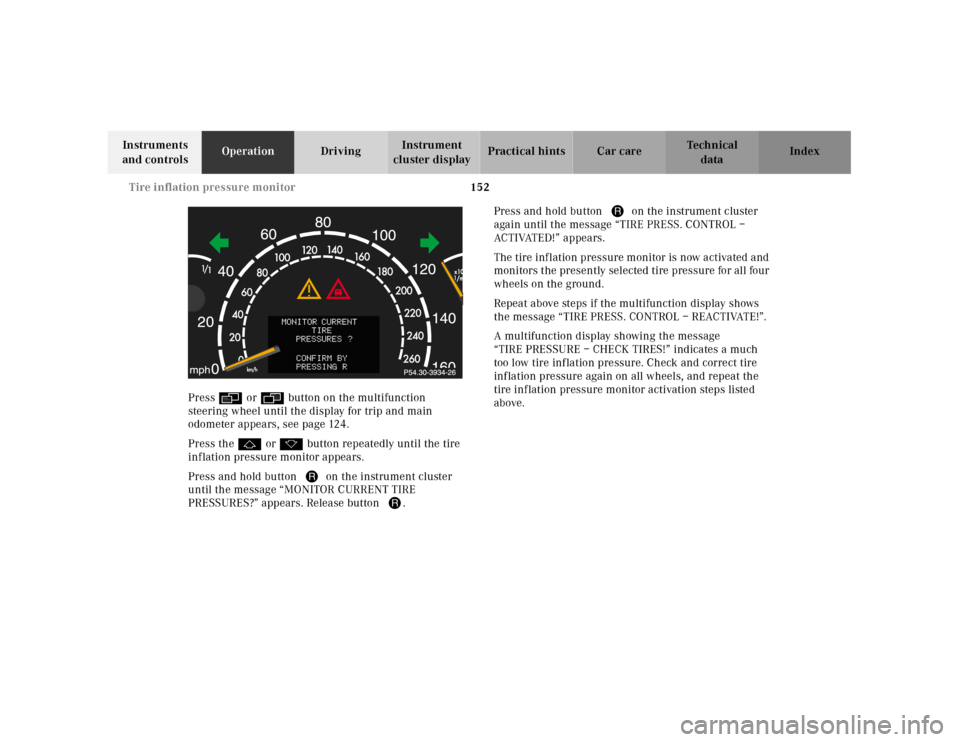The width and height of the screenshot is (960, 742).
Task: Switch to the Driving tab
Action: [x=340, y=152]
